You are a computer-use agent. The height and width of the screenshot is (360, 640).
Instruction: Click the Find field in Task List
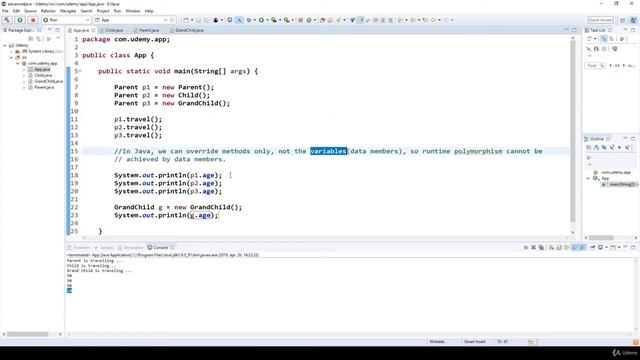pos(596,65)
